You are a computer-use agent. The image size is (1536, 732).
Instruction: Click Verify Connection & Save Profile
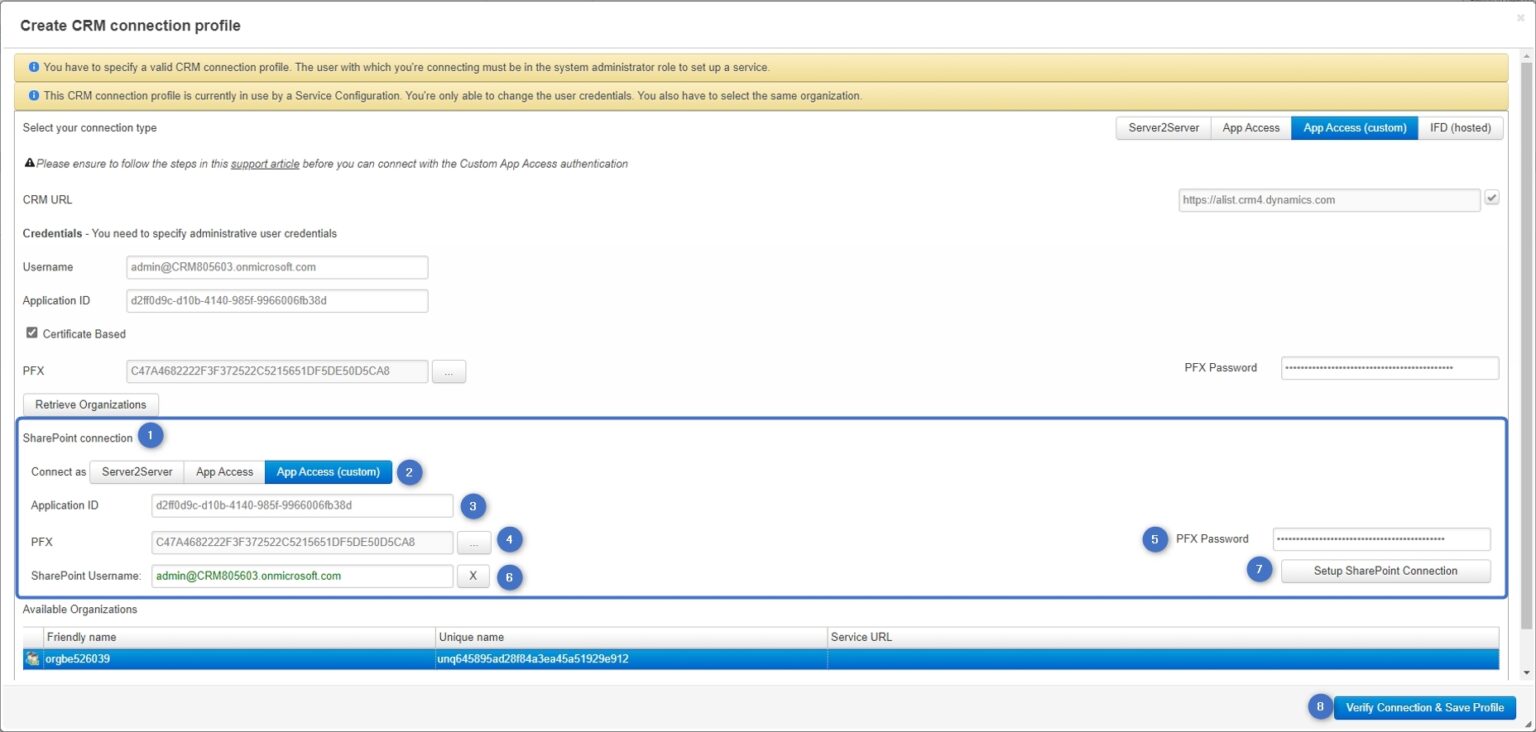[1424, 707]
